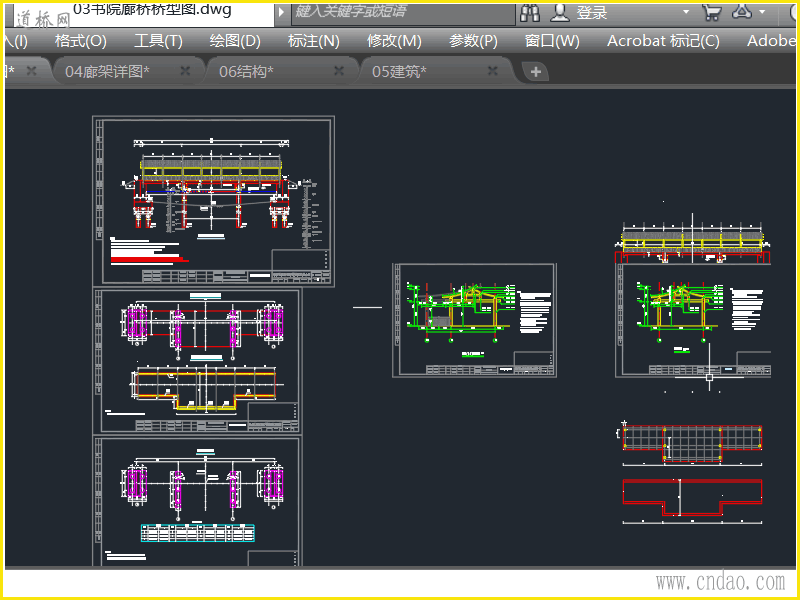
Task: Close the 05建筑 drawing tab
Action: click(492, 71)
